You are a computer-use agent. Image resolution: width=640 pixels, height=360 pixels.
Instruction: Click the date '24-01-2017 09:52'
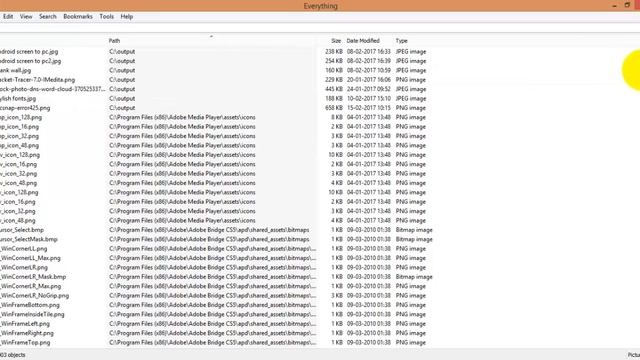point(369,89)
